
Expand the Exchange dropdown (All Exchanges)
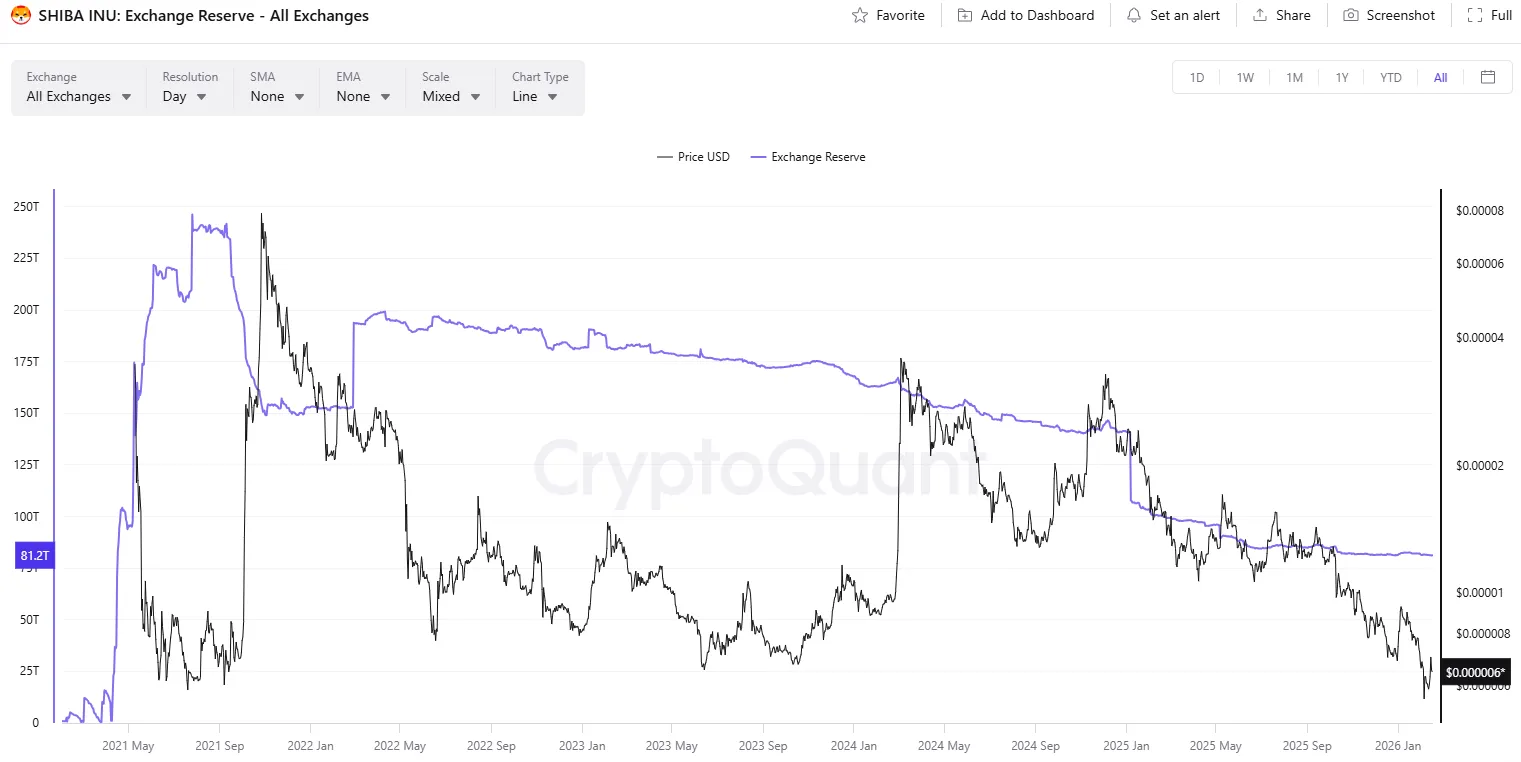tap(79, 96)
